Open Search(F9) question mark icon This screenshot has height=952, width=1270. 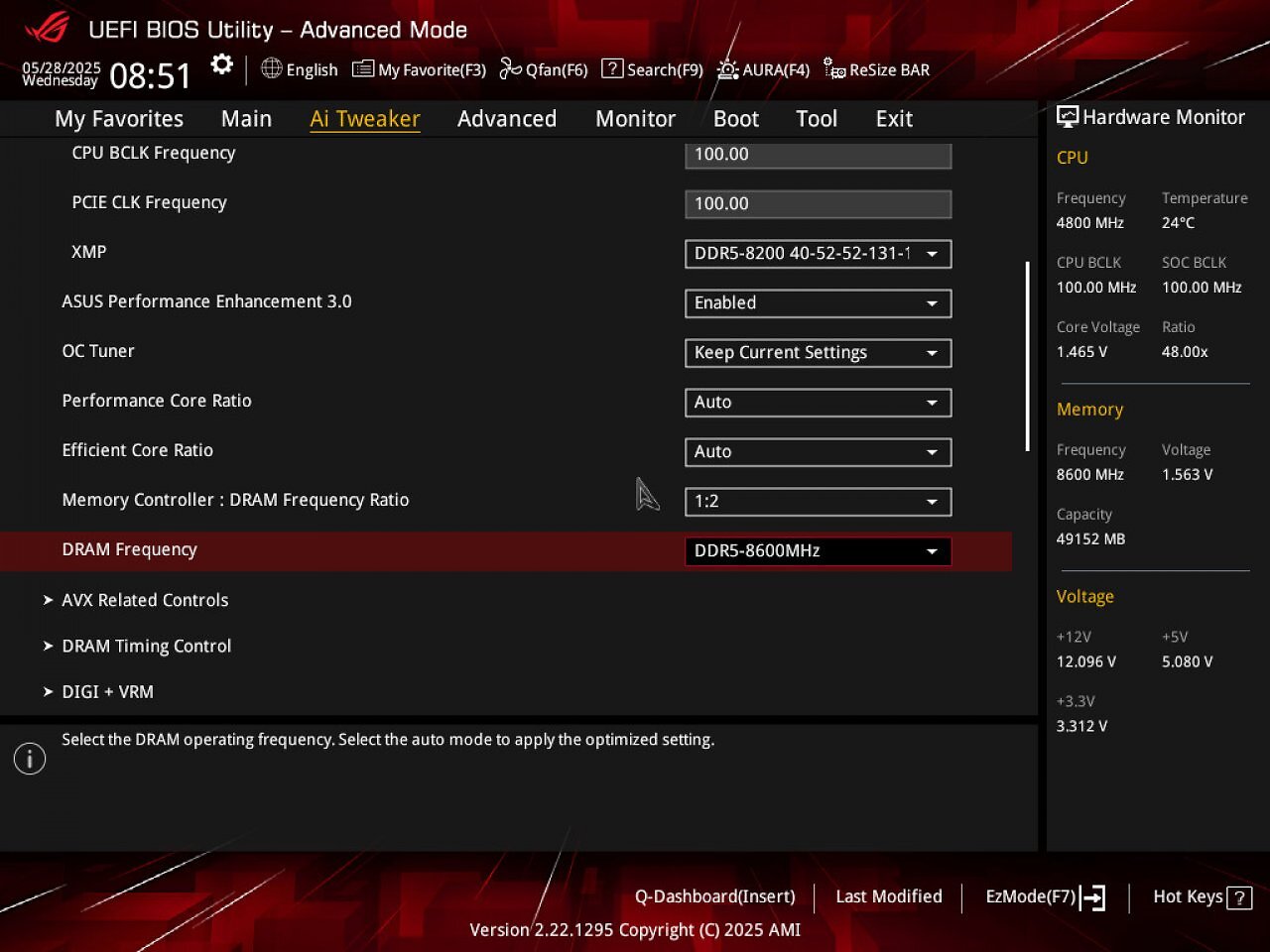click(612, 68)
